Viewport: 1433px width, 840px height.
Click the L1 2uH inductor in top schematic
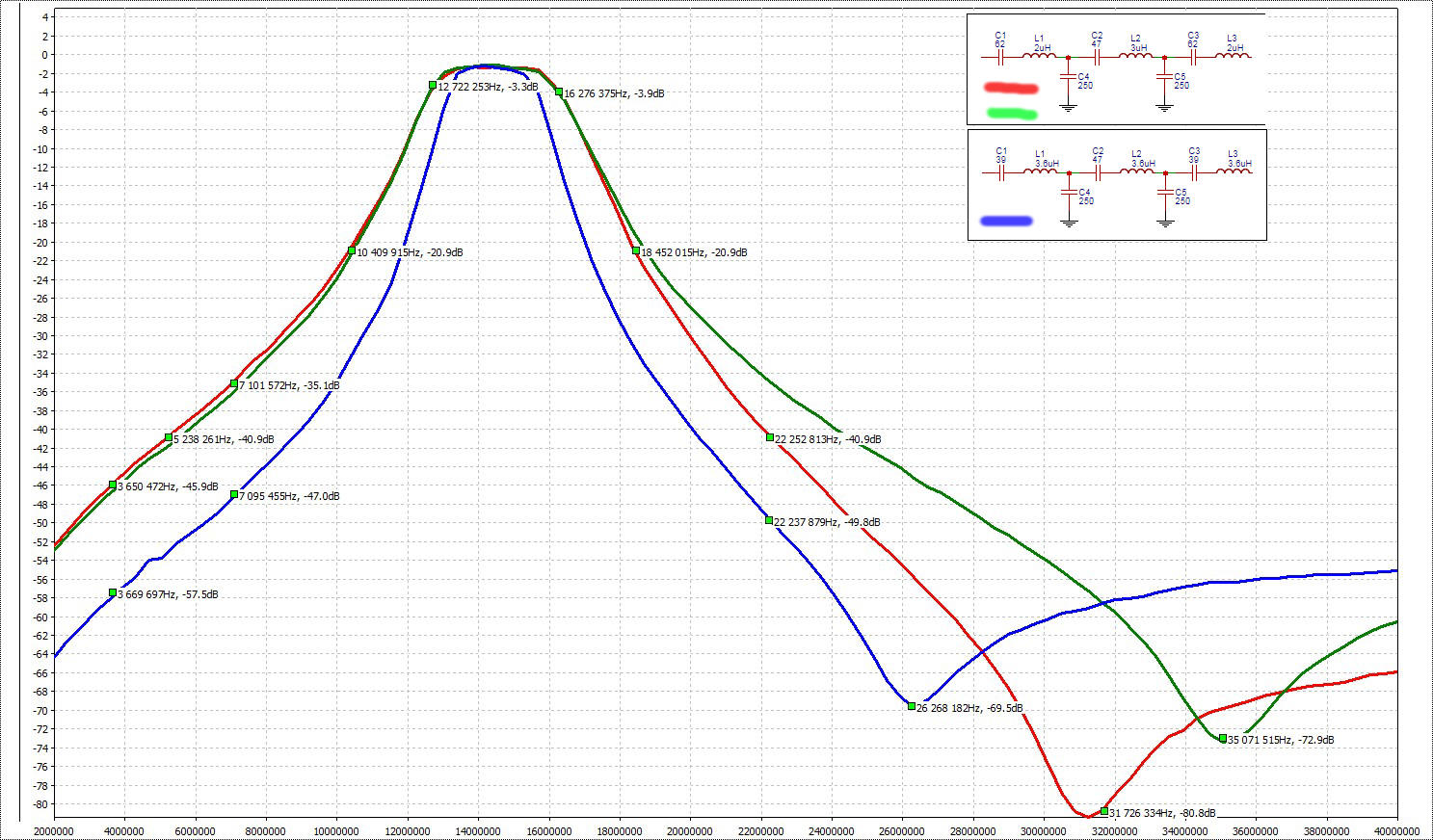click(x=1039, y=57)
